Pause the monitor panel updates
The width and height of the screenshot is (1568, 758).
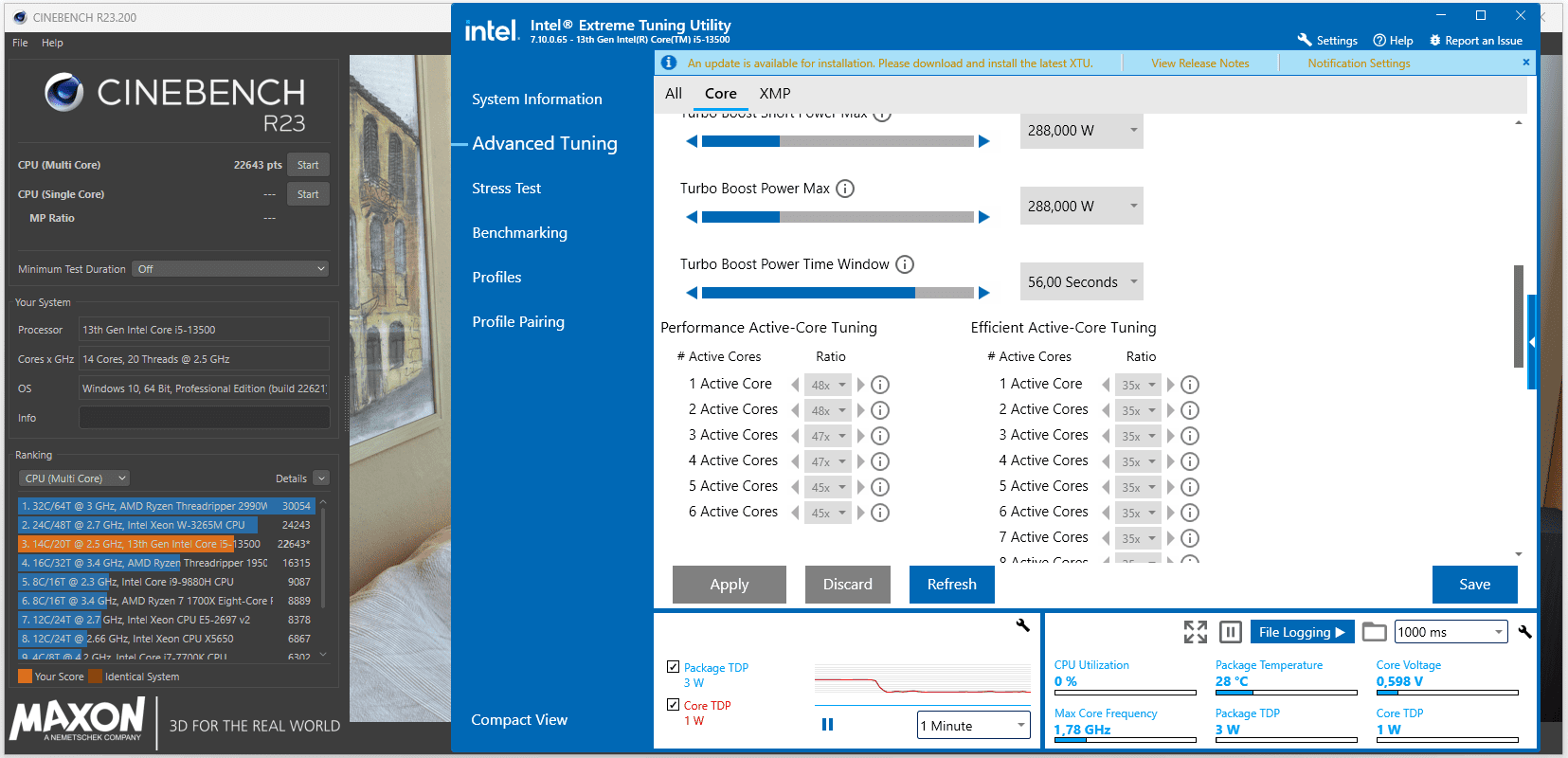point(1230,632)
